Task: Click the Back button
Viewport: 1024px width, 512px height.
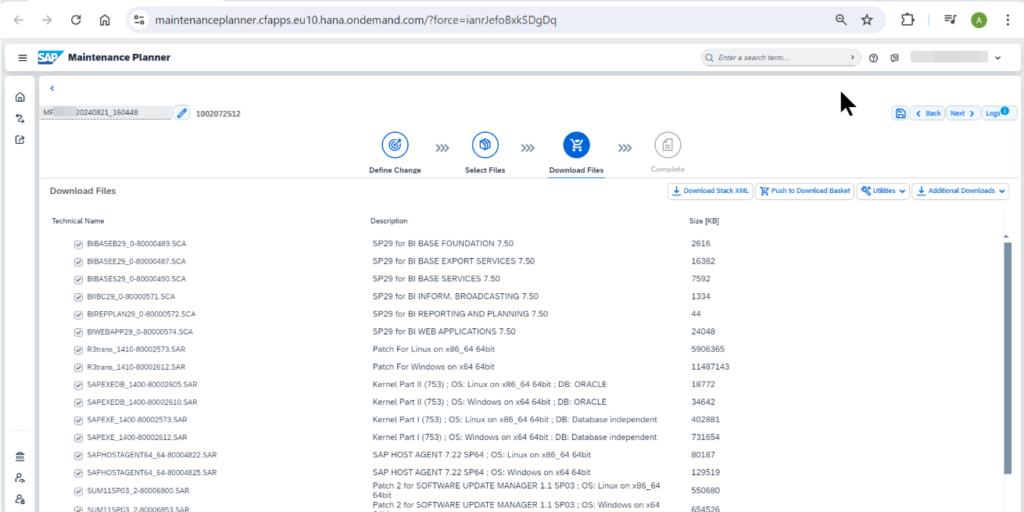Action: point(927,113)
